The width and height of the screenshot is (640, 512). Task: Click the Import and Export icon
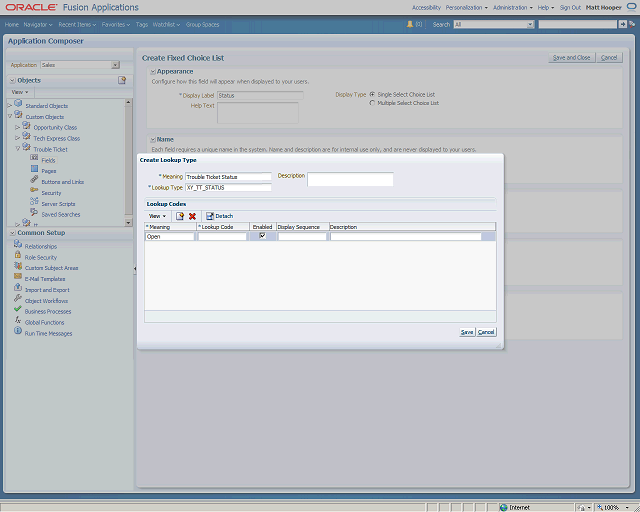coord(18,287)
